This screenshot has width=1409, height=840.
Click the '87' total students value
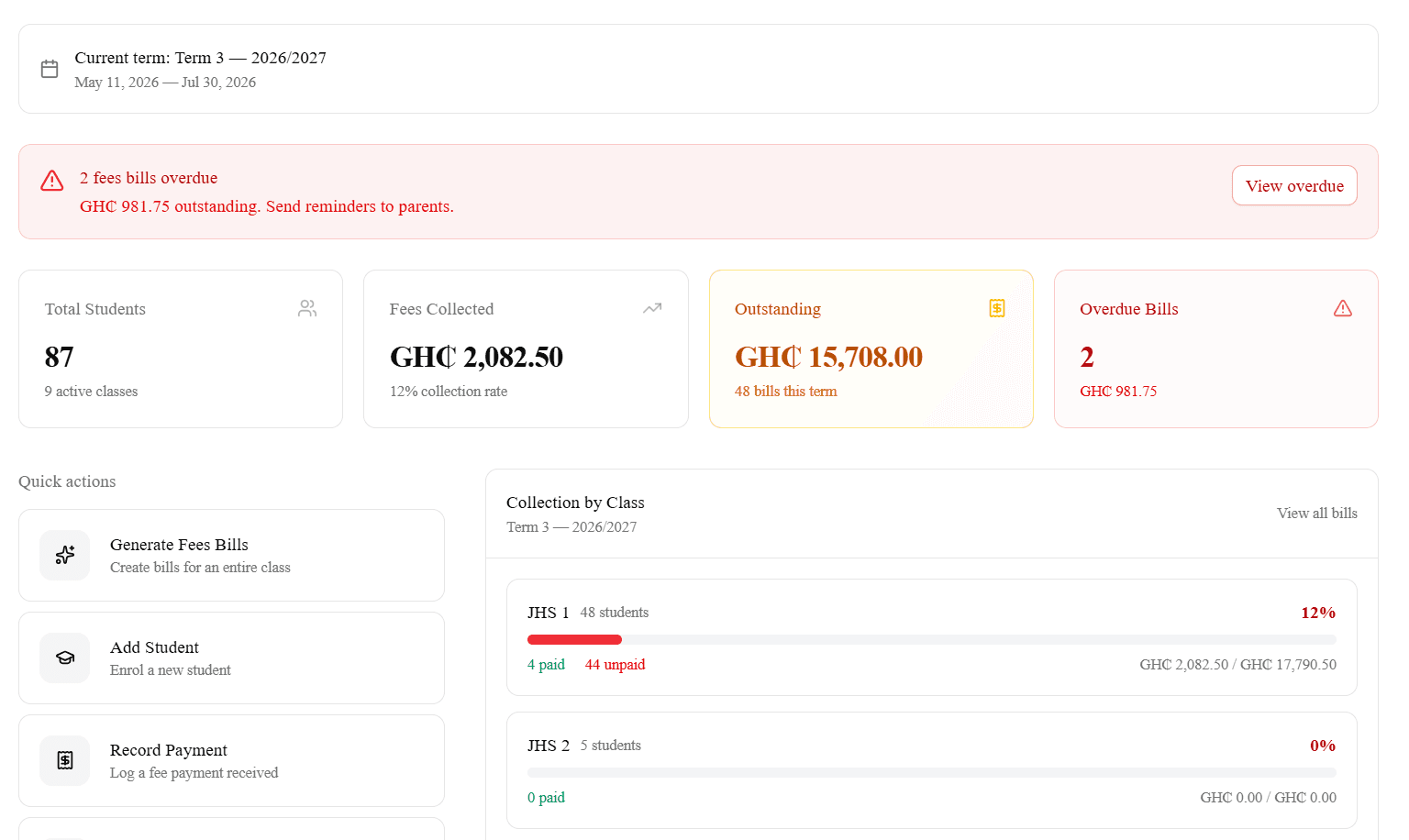click(60, 357)
